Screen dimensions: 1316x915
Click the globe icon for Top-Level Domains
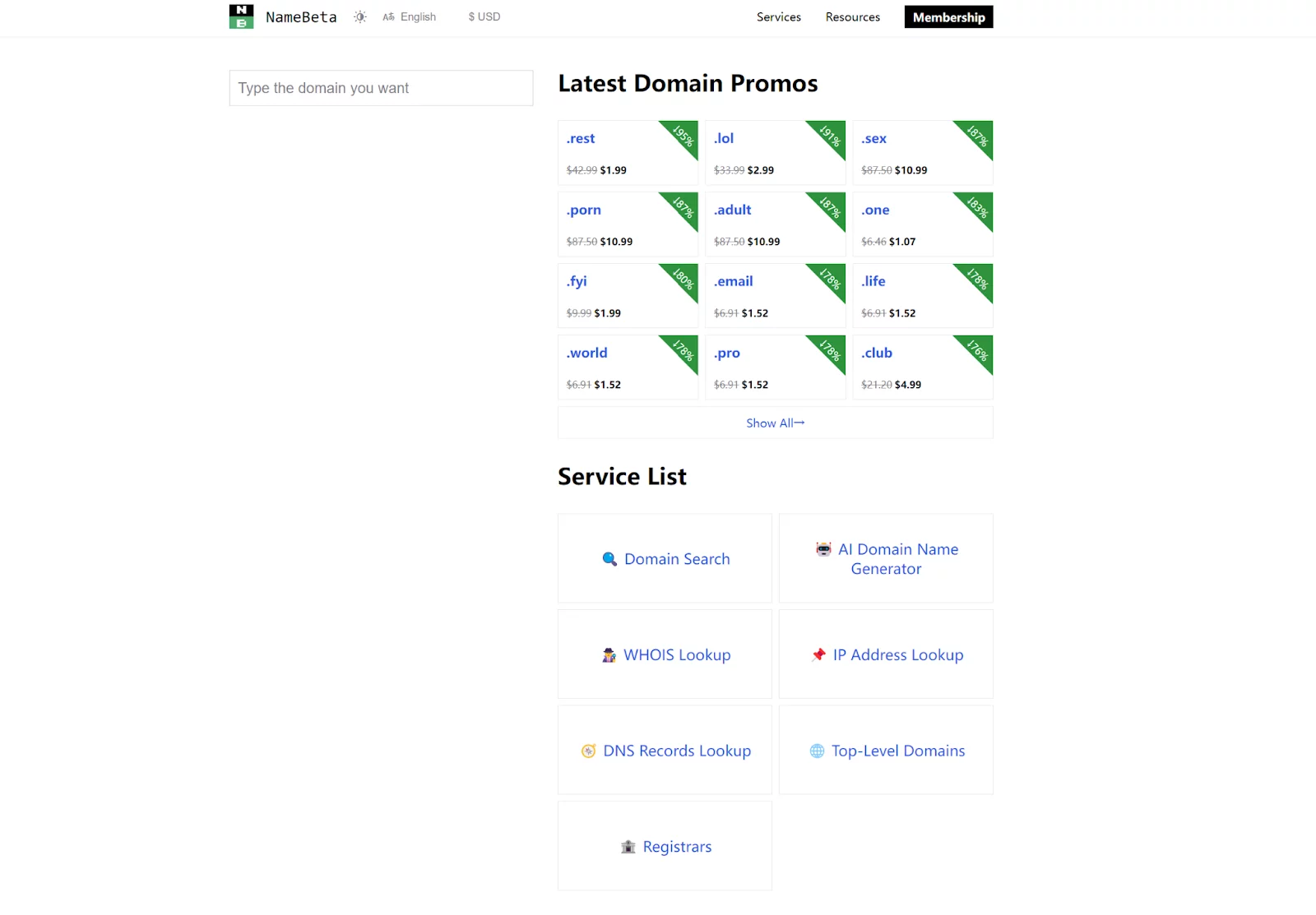817,751
